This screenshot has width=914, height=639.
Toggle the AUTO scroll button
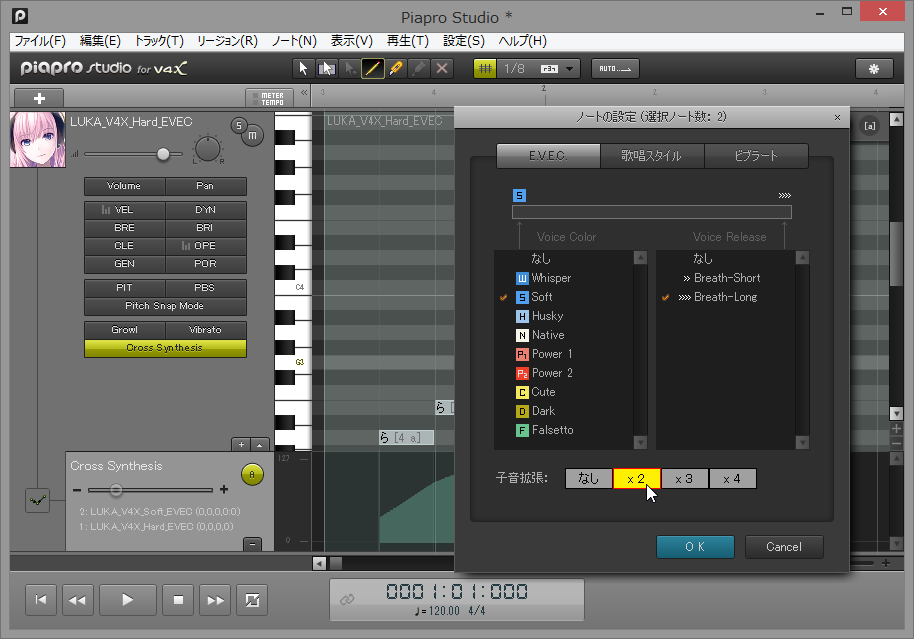[615, 69]
